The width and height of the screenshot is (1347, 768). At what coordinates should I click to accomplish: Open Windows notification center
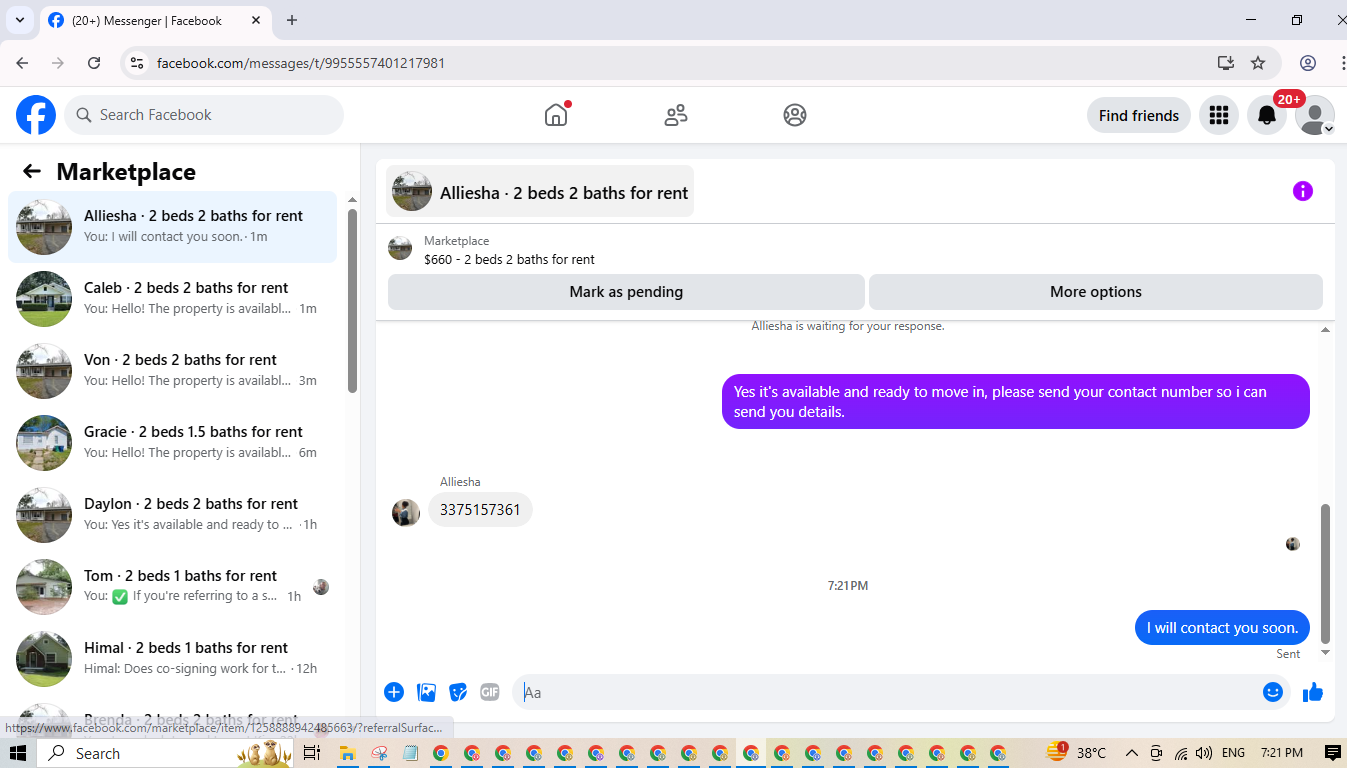coord(1332,753)
